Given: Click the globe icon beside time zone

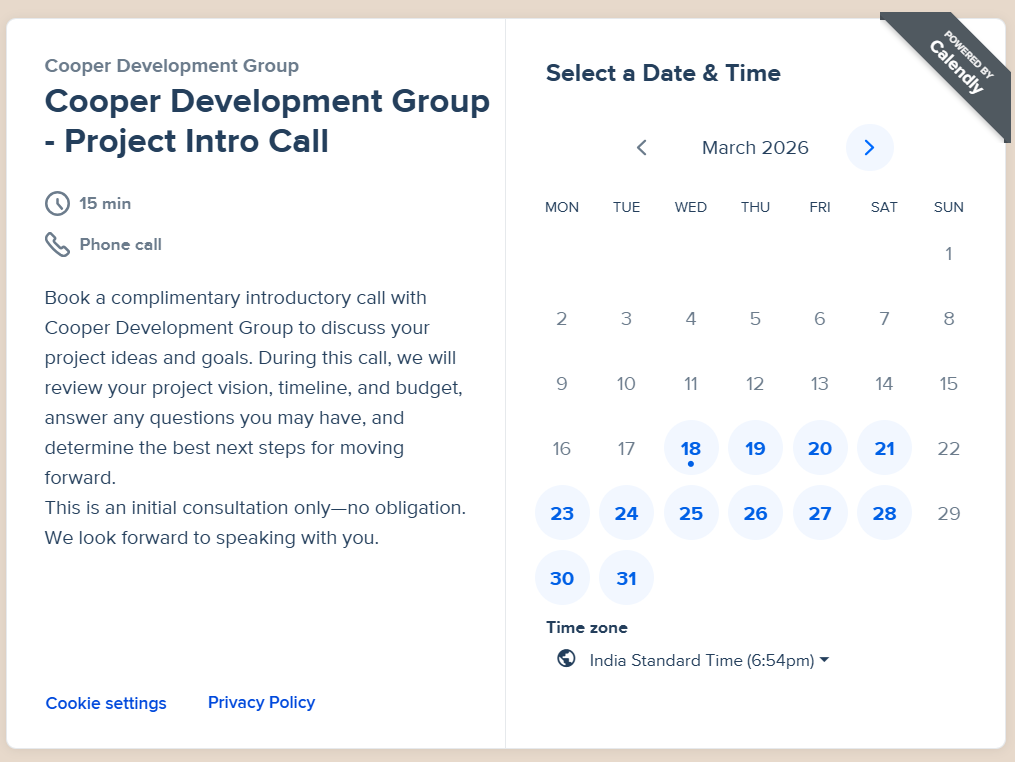Looking at the screenshot, I should (566, 659).
